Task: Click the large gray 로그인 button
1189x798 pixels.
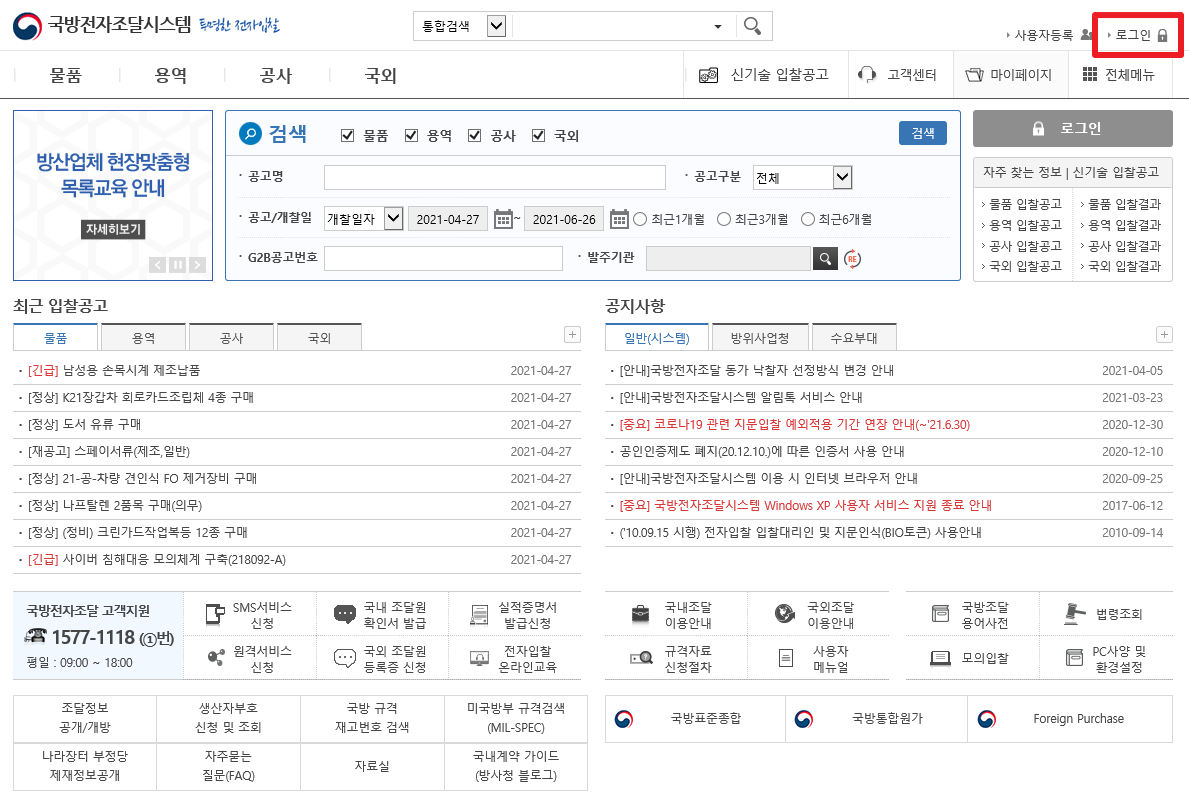Action: click(1072, 128)
